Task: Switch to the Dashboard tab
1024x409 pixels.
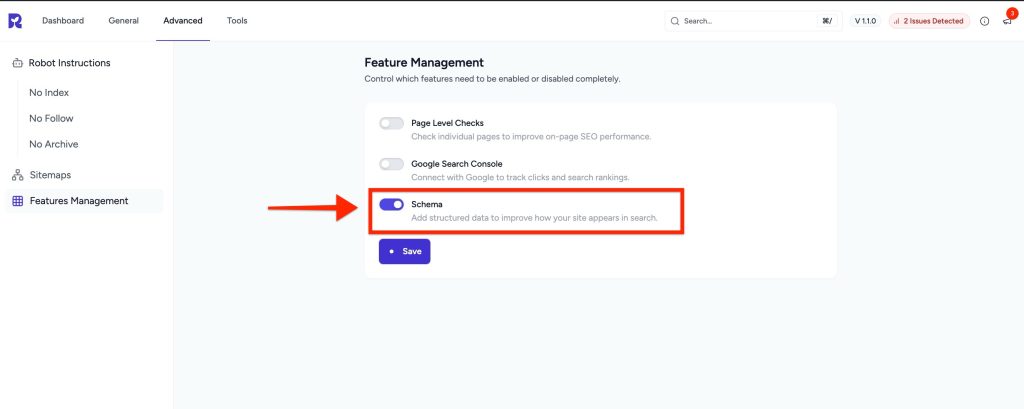Action: [63, 21]
